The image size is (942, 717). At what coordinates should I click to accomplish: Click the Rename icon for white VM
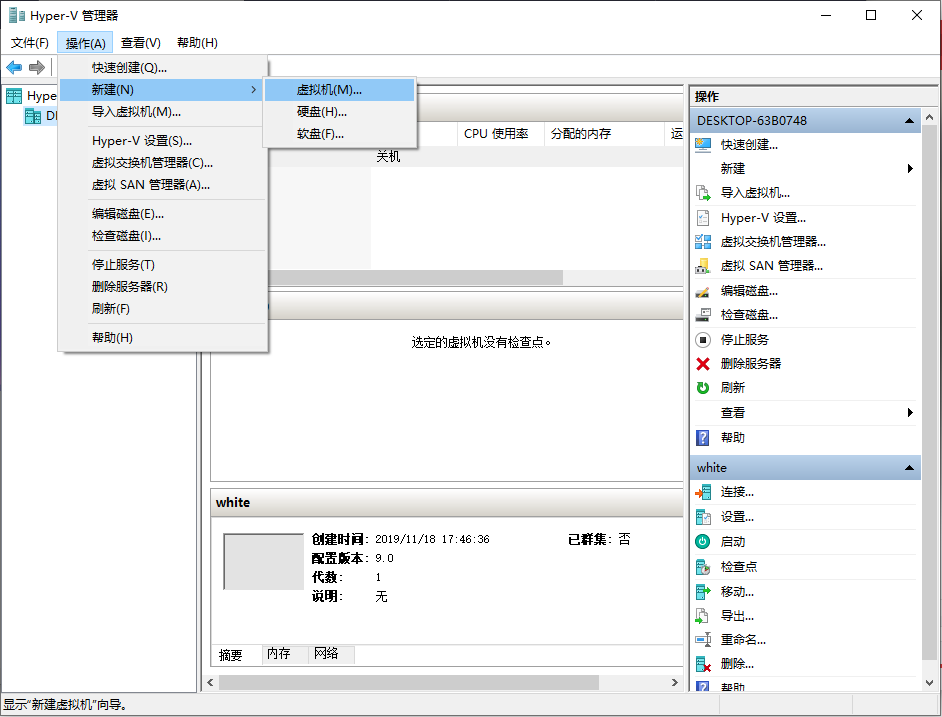[703, 640]
